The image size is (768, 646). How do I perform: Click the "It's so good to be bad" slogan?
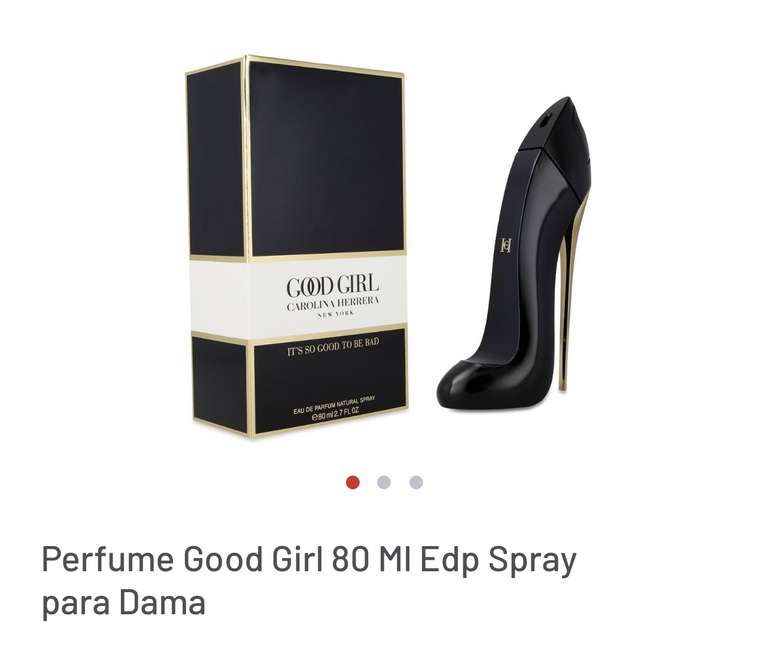click(333, 347)
